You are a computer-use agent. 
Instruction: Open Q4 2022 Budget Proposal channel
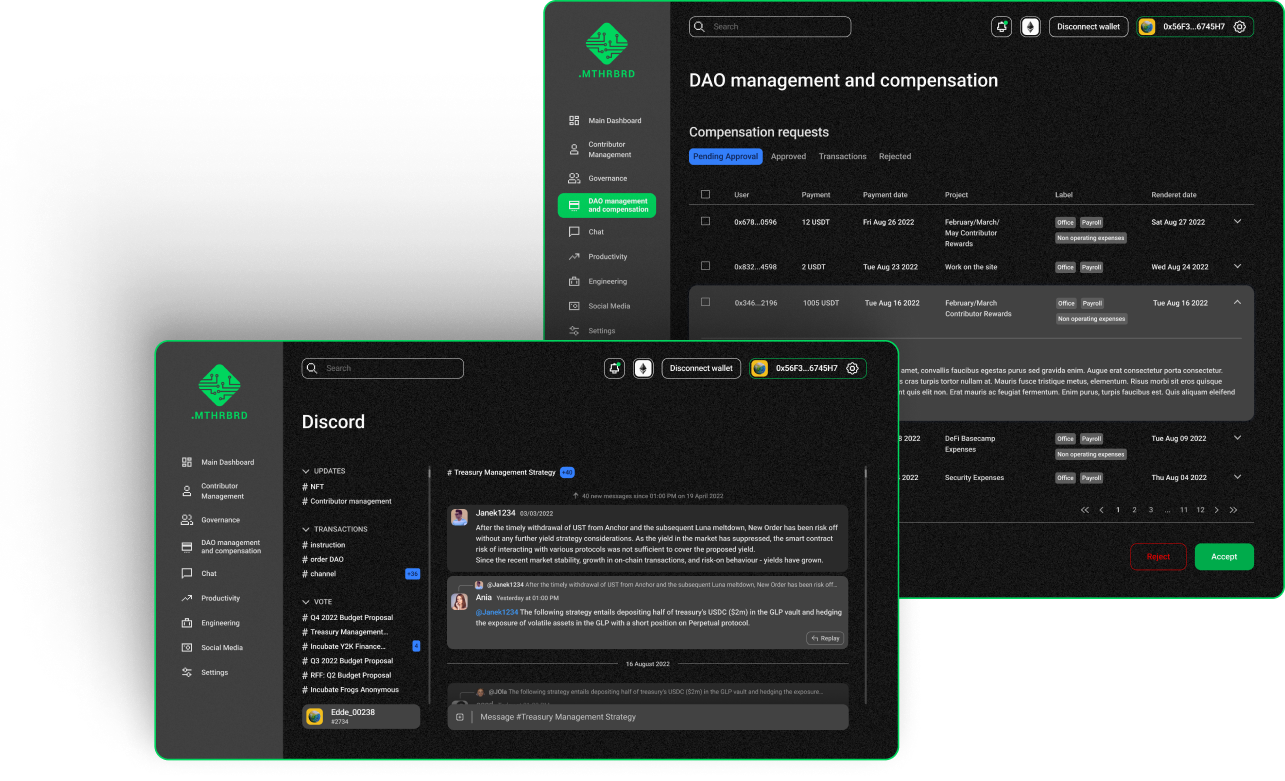coord(347,618)
